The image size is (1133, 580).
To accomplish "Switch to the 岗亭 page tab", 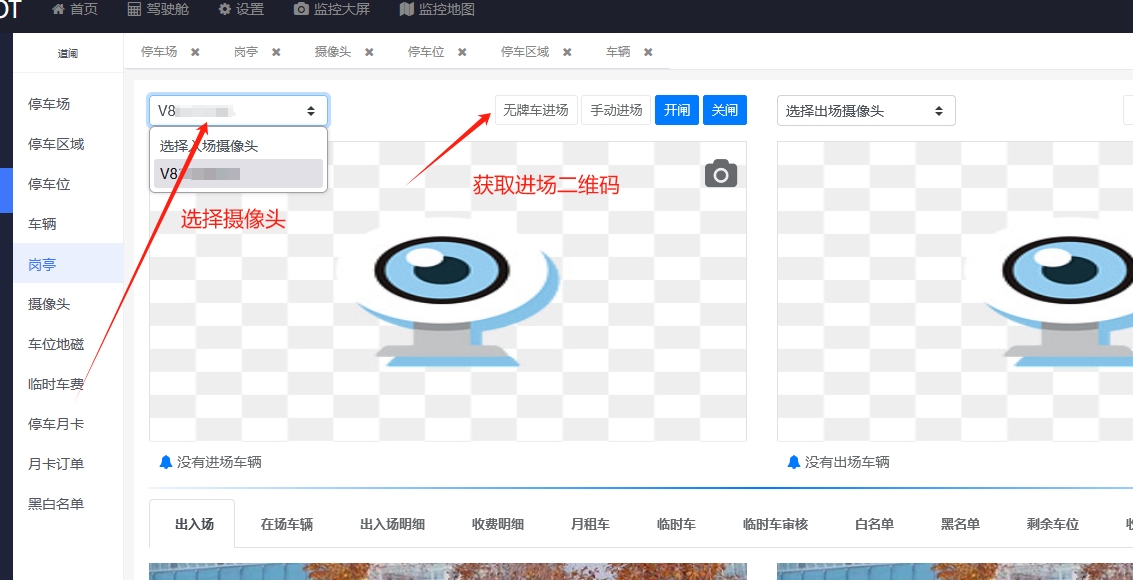I will (x=246, y=52).
